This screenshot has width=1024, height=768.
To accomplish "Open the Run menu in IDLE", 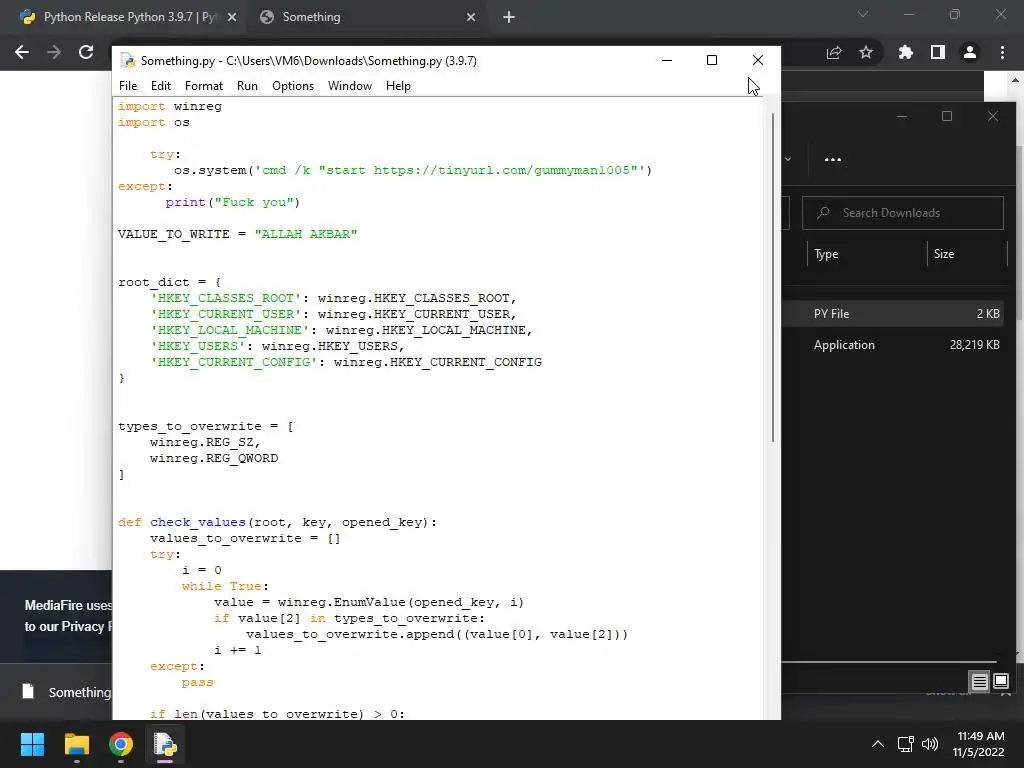I will click(247, 86).
